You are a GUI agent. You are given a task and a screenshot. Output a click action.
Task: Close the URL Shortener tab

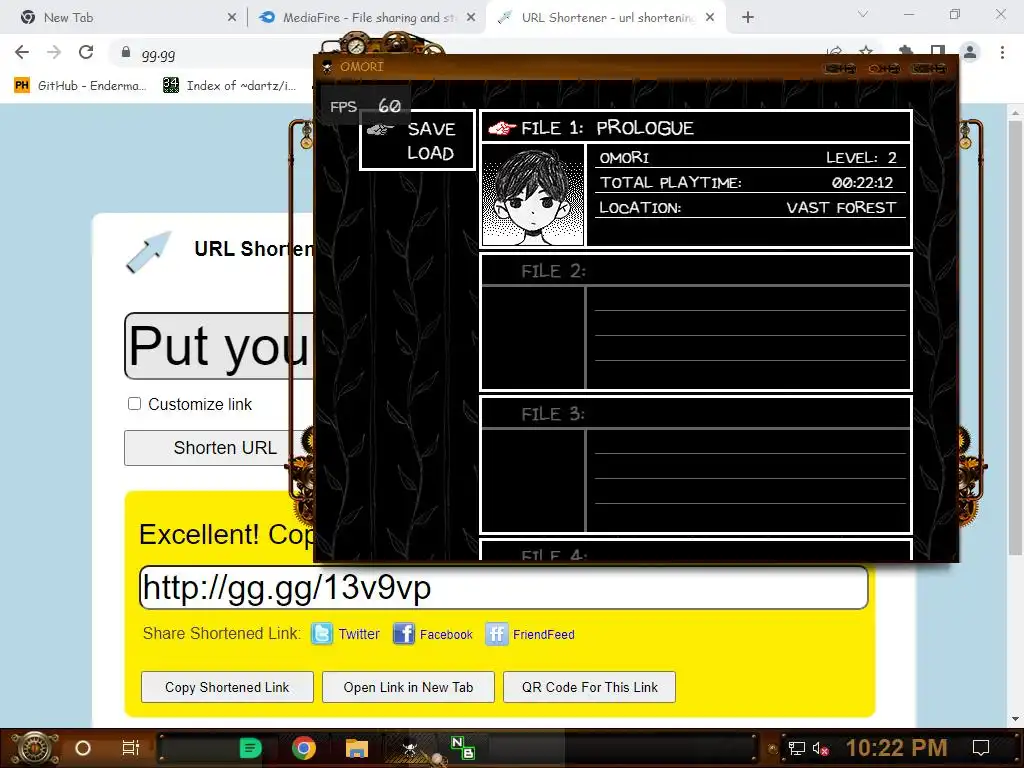click(x=709, y=18)
